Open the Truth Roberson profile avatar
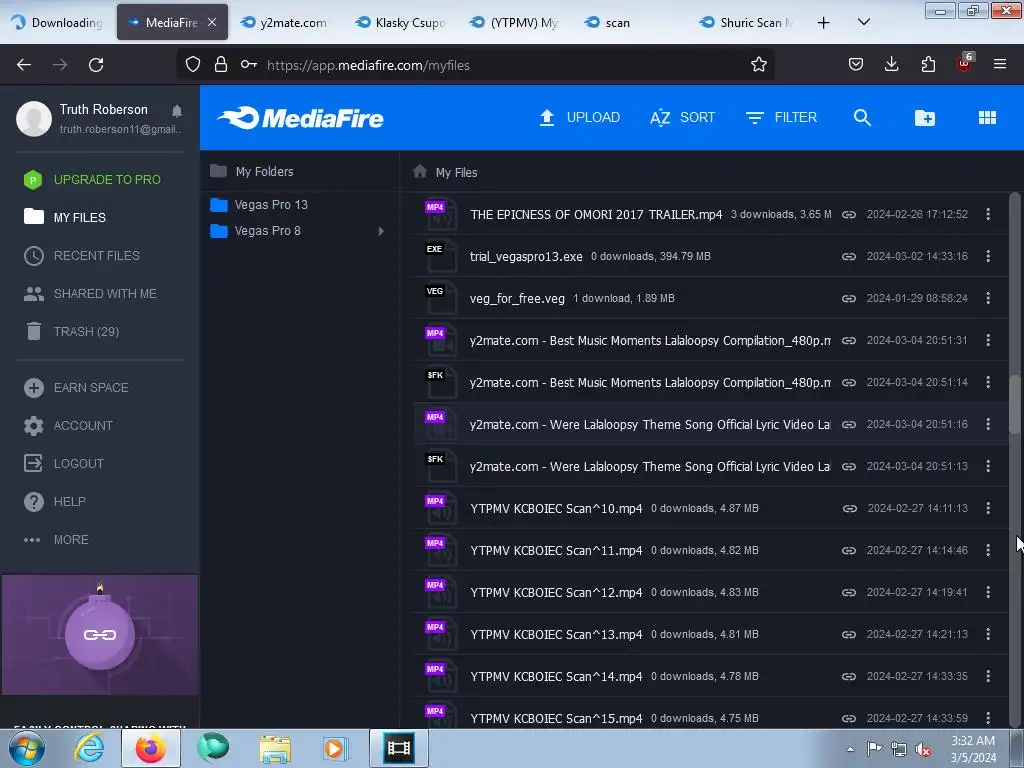 pyautogui.click(x=34, y=119)
